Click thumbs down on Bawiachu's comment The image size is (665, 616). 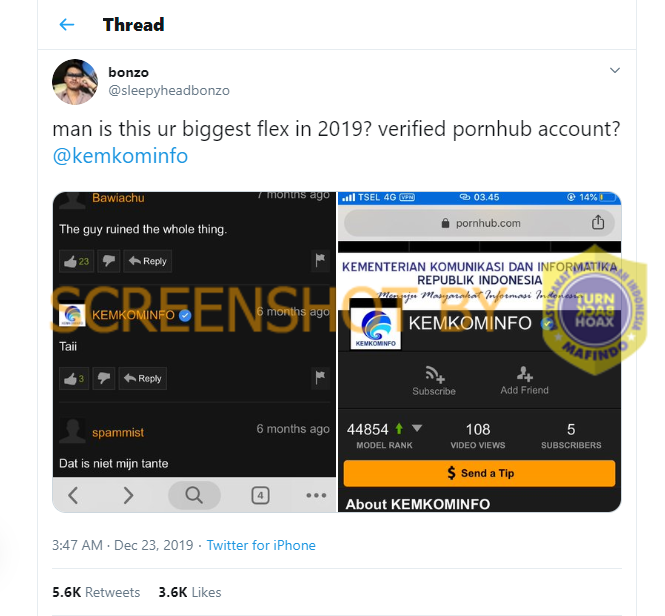click(x=108, y=261)
